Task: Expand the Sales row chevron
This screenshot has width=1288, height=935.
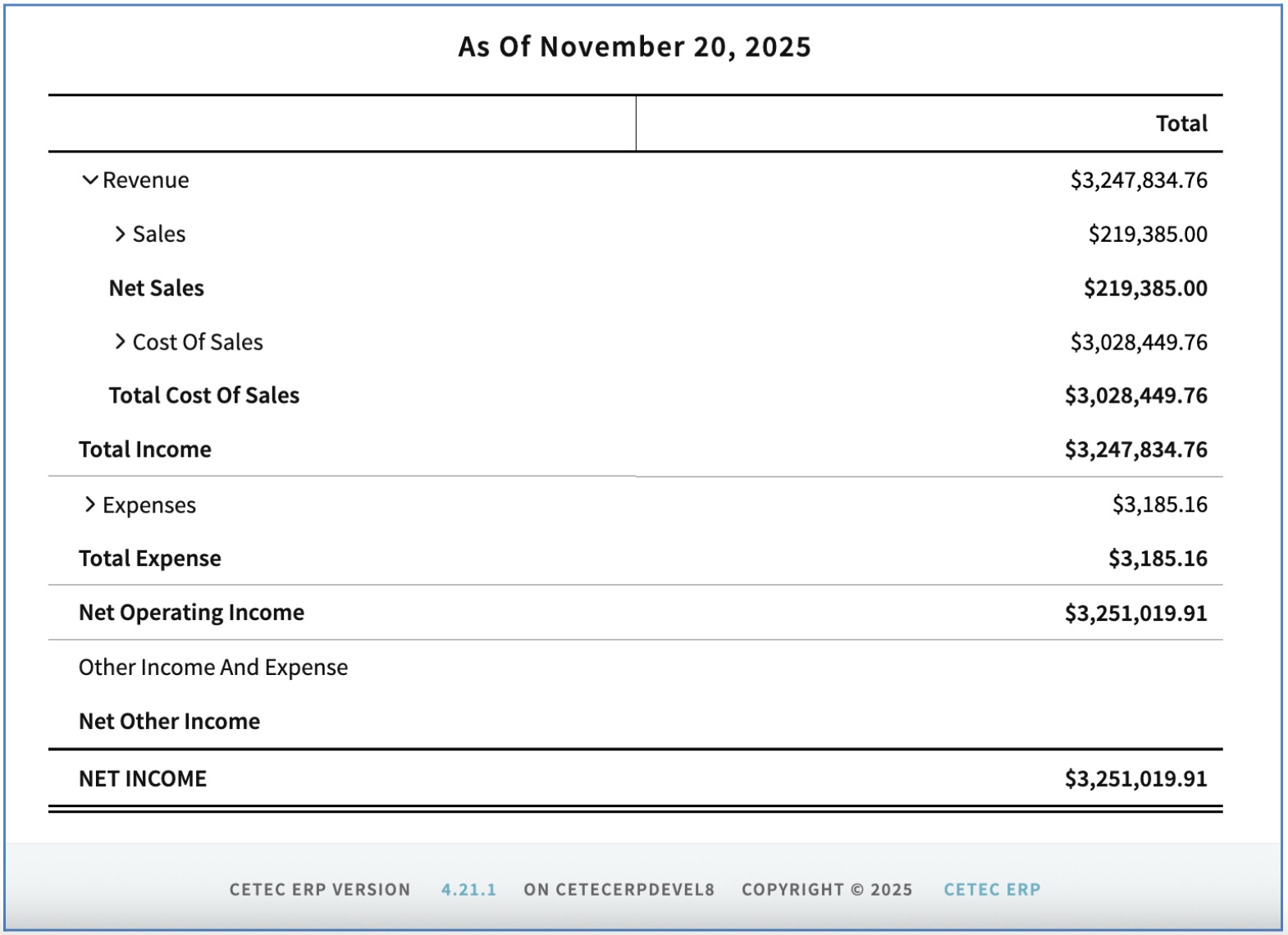Action: point(120,234)
